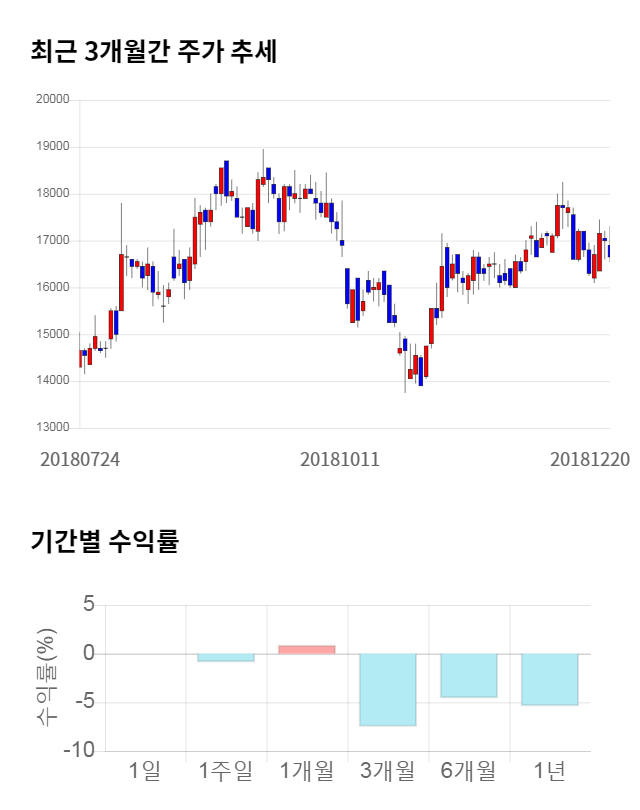Click the '3개월' period axis label
Screen dimensions: 640x810
pos(388,771)
